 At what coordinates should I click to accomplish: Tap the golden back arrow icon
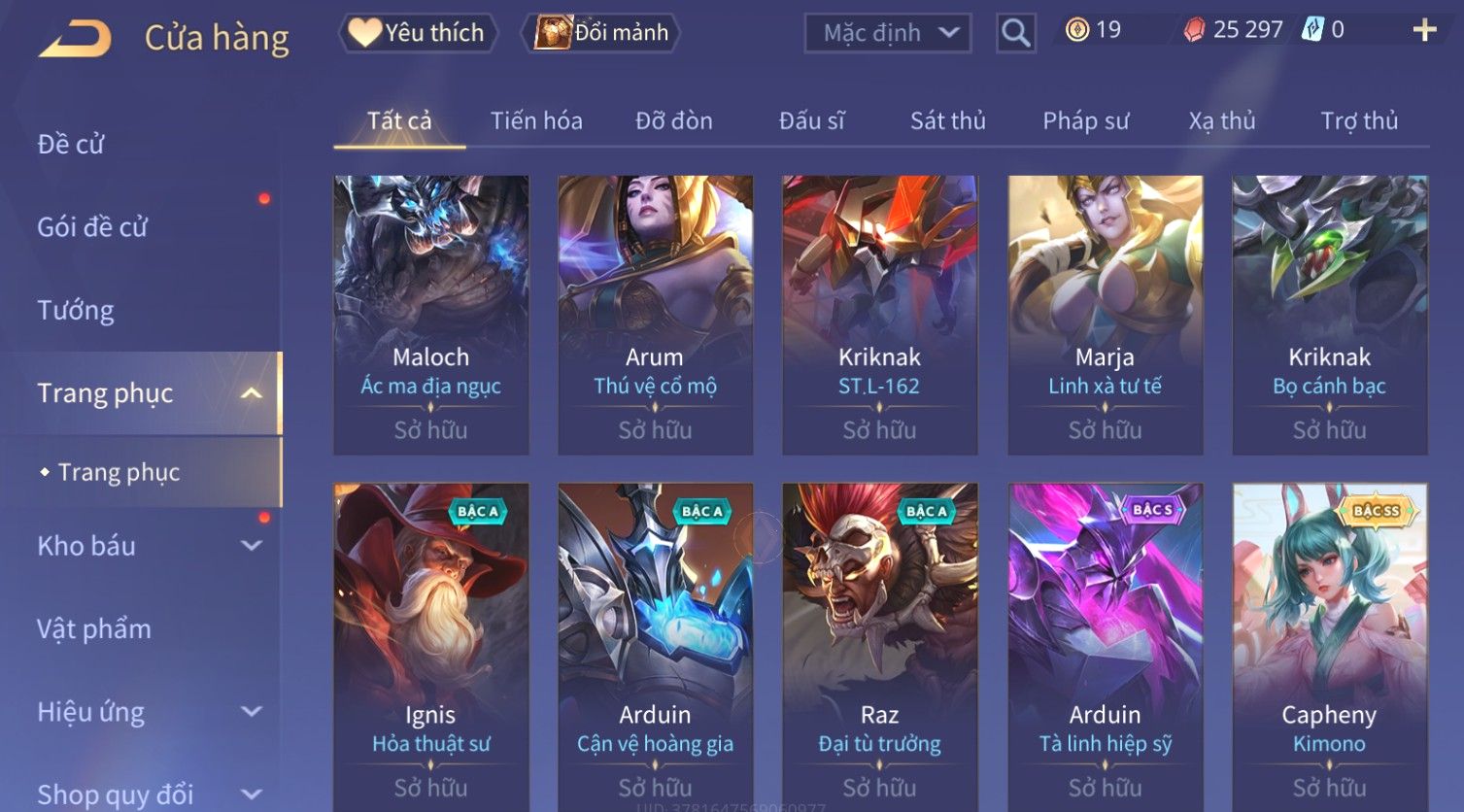[76, 38]
